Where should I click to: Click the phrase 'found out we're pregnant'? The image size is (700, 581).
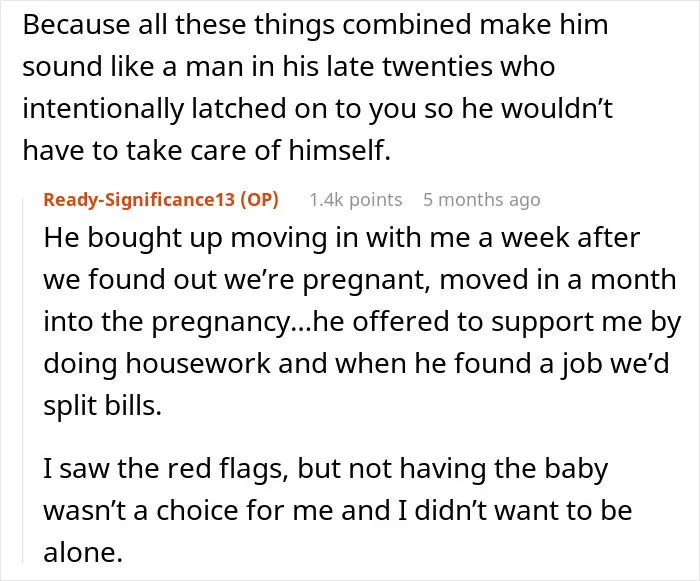[259, 280]
